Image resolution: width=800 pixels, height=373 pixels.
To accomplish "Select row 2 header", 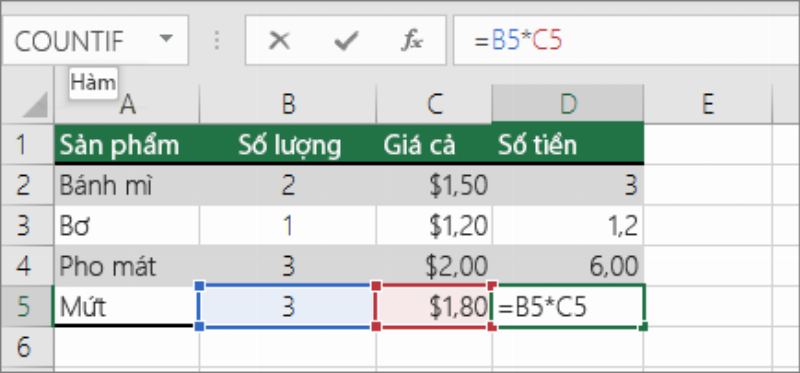I will [x=27, y=185].
